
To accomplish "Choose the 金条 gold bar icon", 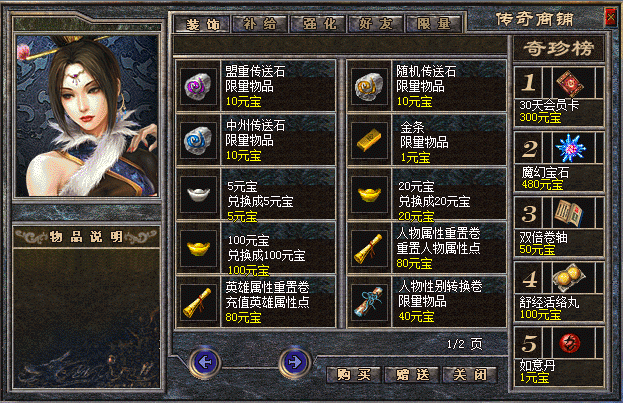I will click(369, 140).
